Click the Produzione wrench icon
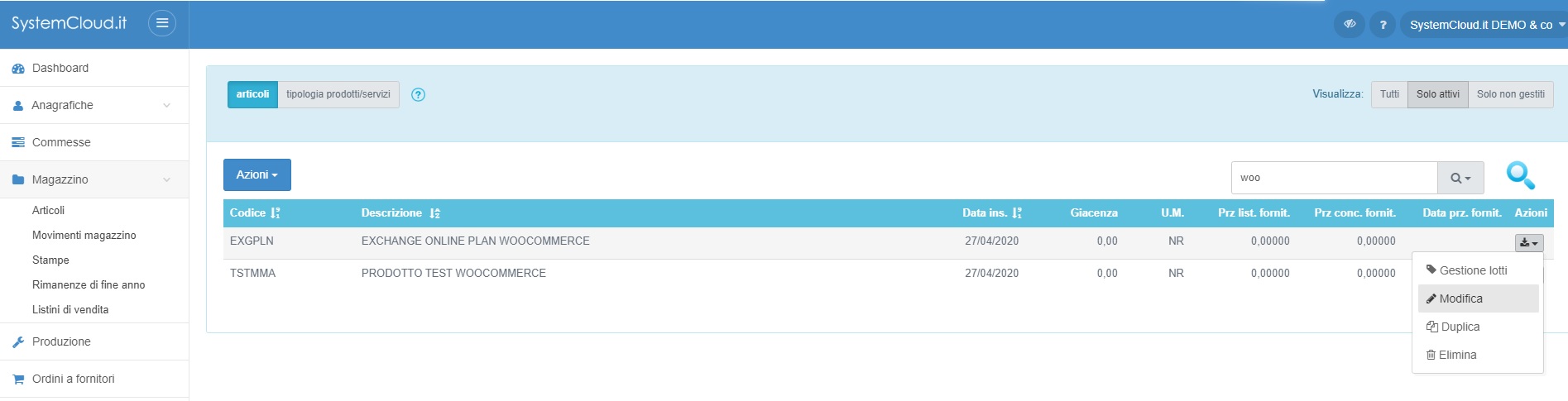 point(18,341)
